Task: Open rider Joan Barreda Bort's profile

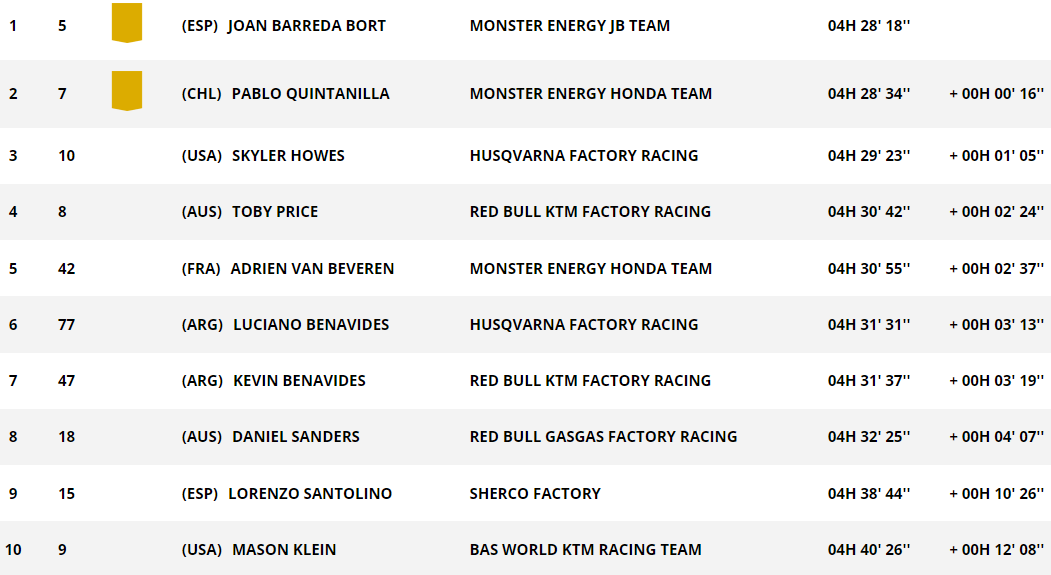Action: (x=306, y=25)
